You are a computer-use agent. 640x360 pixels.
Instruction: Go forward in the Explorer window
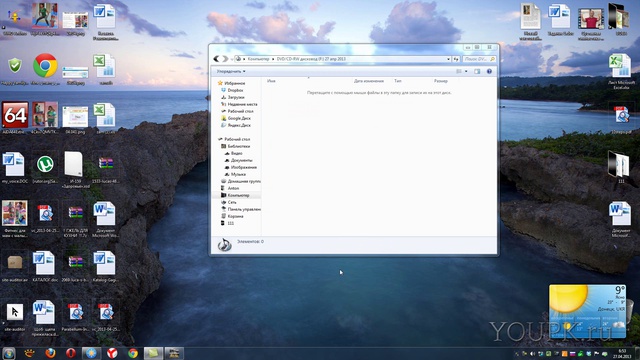225,59
